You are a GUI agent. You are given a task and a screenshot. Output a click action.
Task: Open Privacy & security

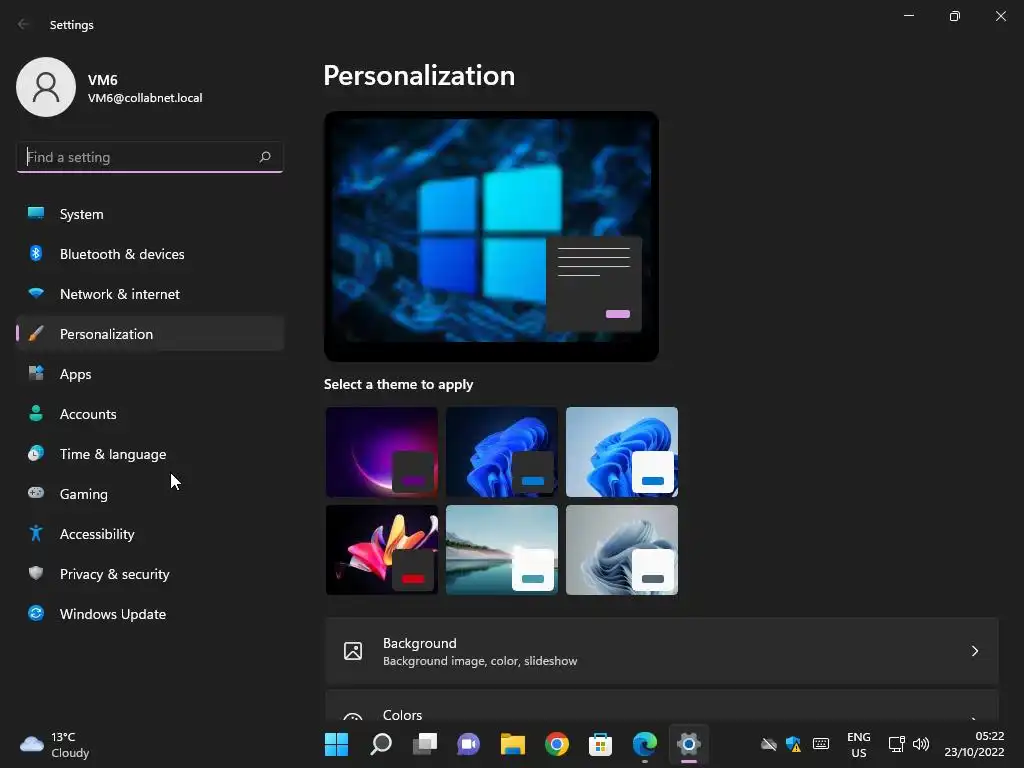point(150,574)
